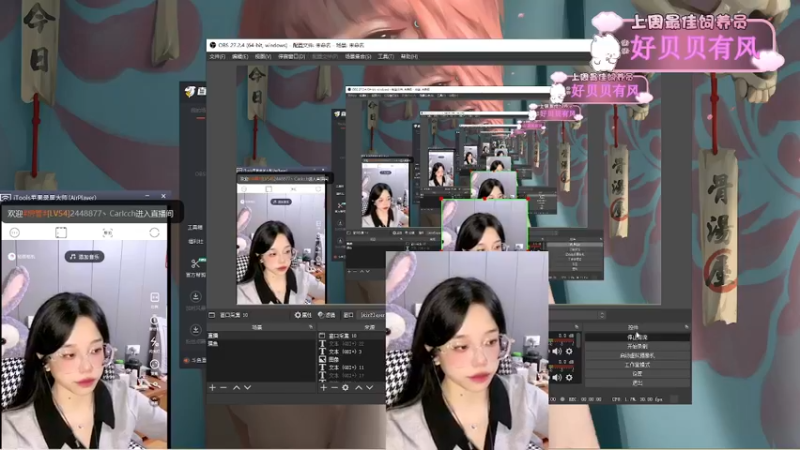The width and height of the screenshot is (800, 450).
Task: Remove the selected scene with minus icon
Action: pos(223,388)
